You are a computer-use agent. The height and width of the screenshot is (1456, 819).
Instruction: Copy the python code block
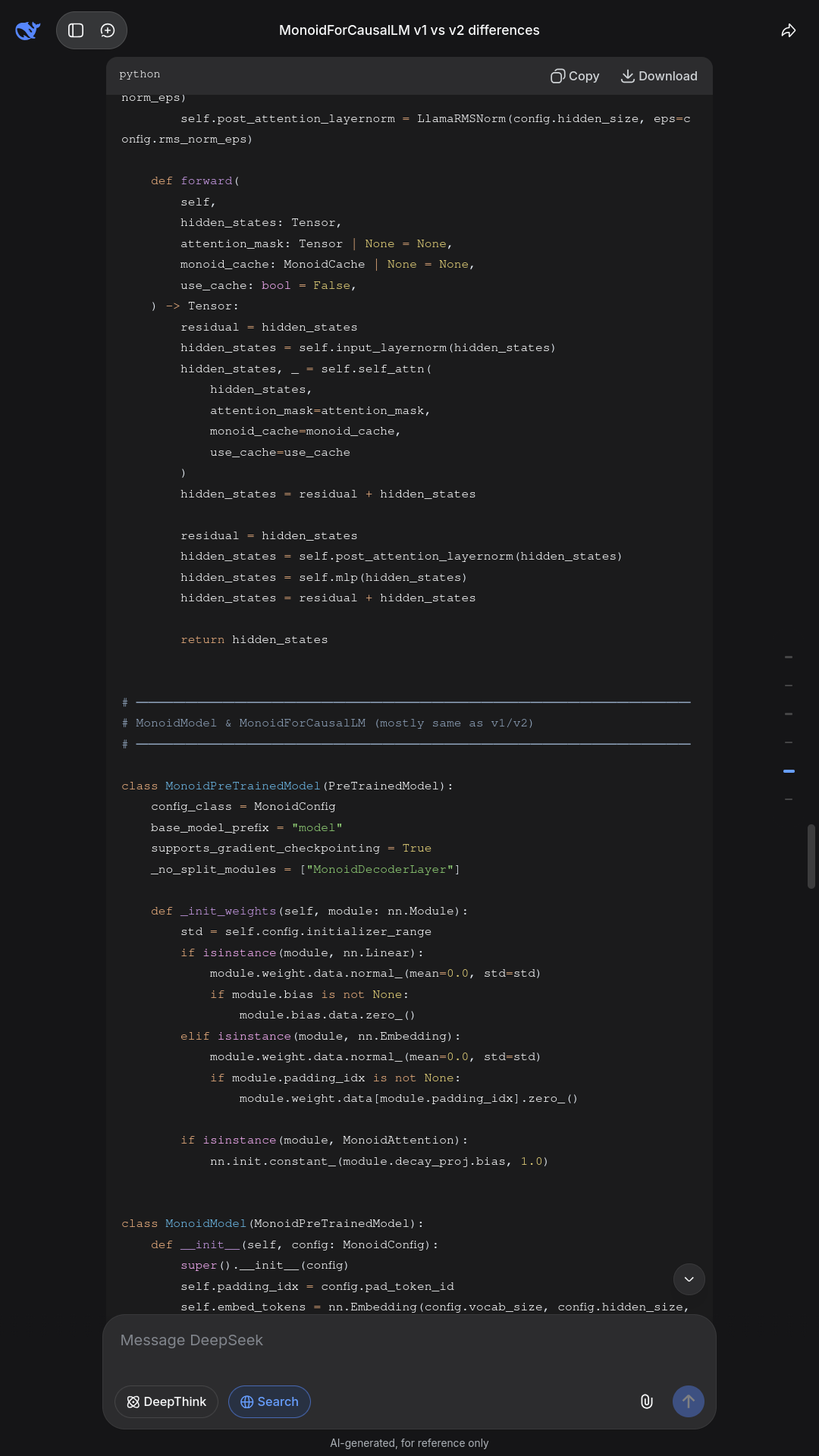pyautogui.click(x=575, y=76)
